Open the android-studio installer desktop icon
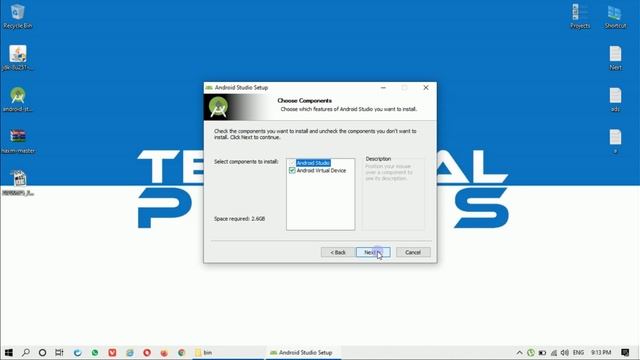This screenshot has width=640, height=360. point(18,99)
